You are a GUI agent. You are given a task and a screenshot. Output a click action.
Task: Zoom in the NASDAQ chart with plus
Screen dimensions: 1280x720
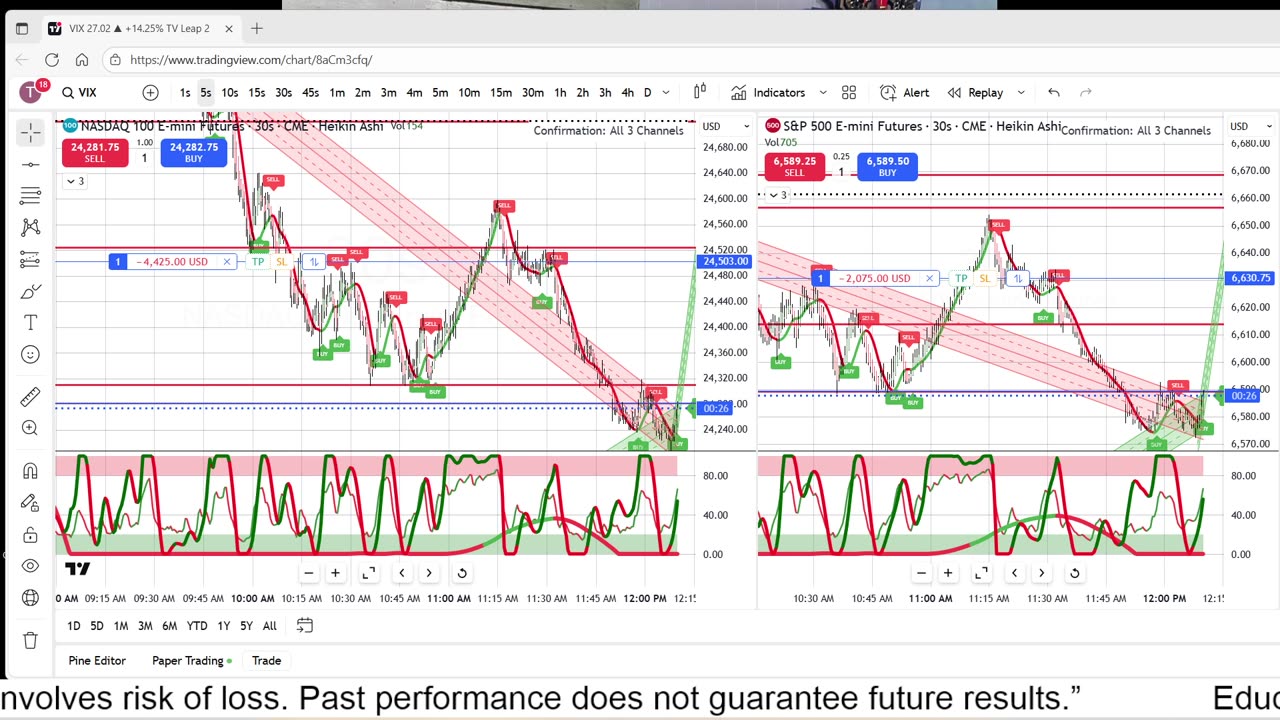click(336, 573)
